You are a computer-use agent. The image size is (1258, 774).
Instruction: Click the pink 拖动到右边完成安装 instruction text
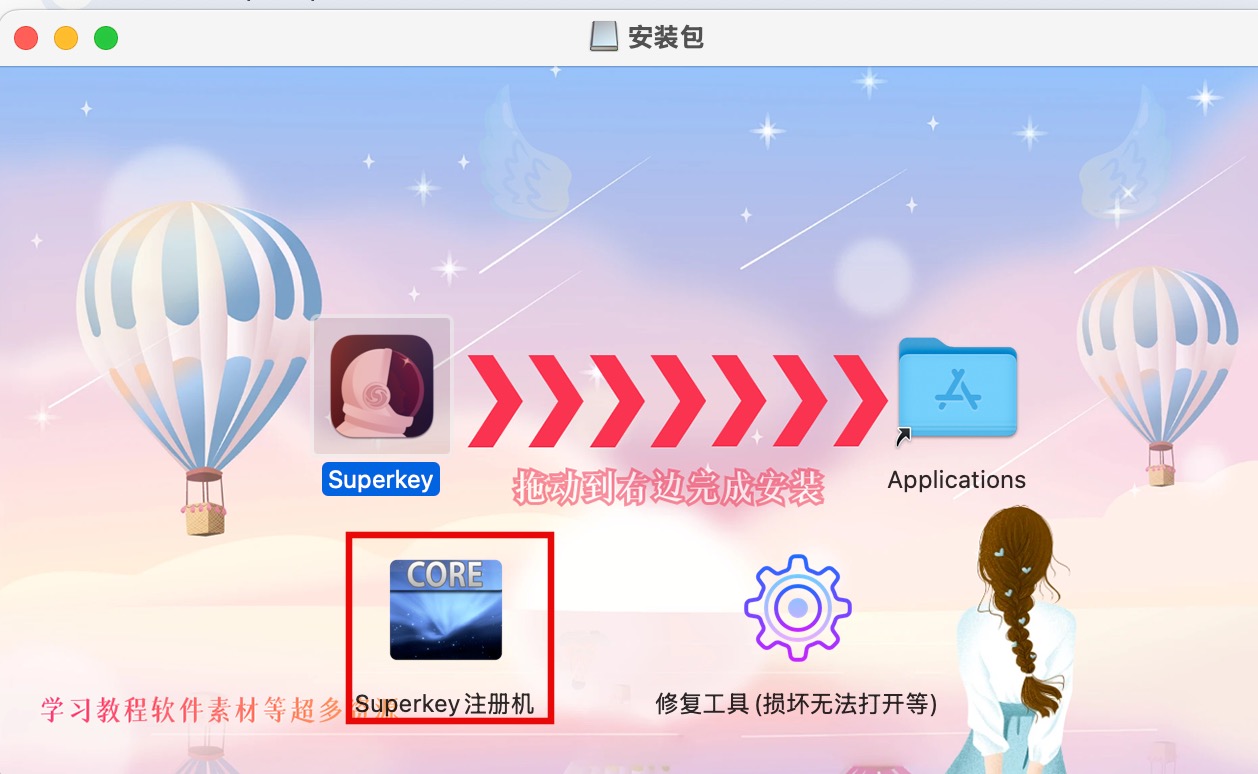(668, 488)
